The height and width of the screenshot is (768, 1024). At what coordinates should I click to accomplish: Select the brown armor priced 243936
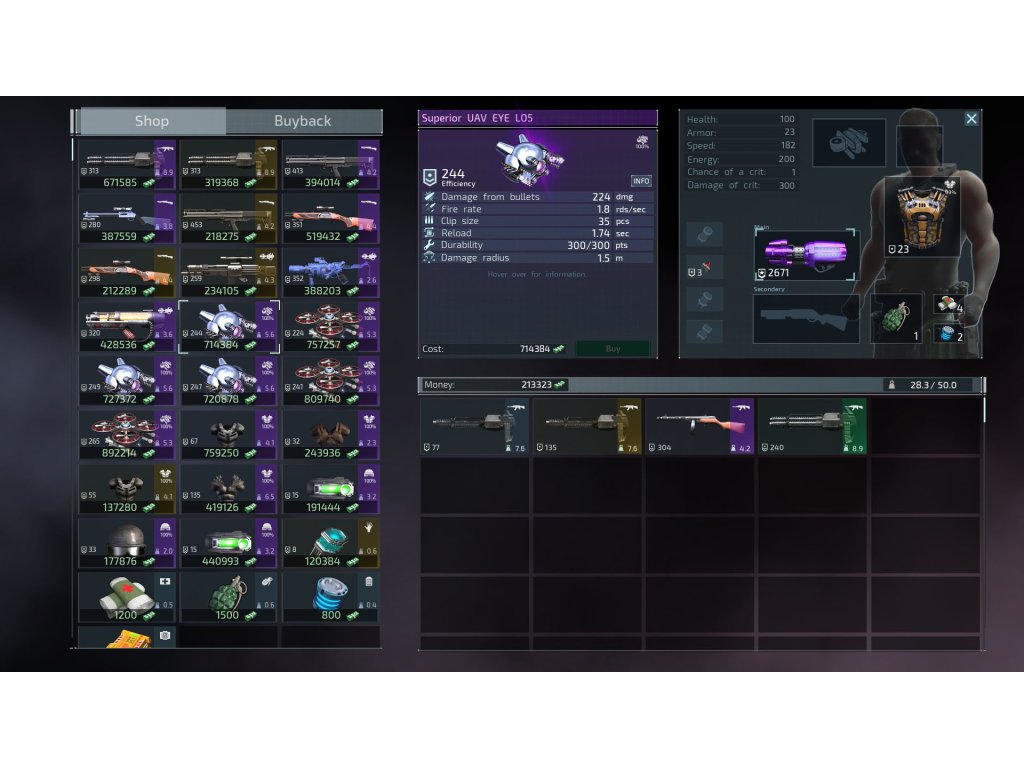(x=330, y=435)
